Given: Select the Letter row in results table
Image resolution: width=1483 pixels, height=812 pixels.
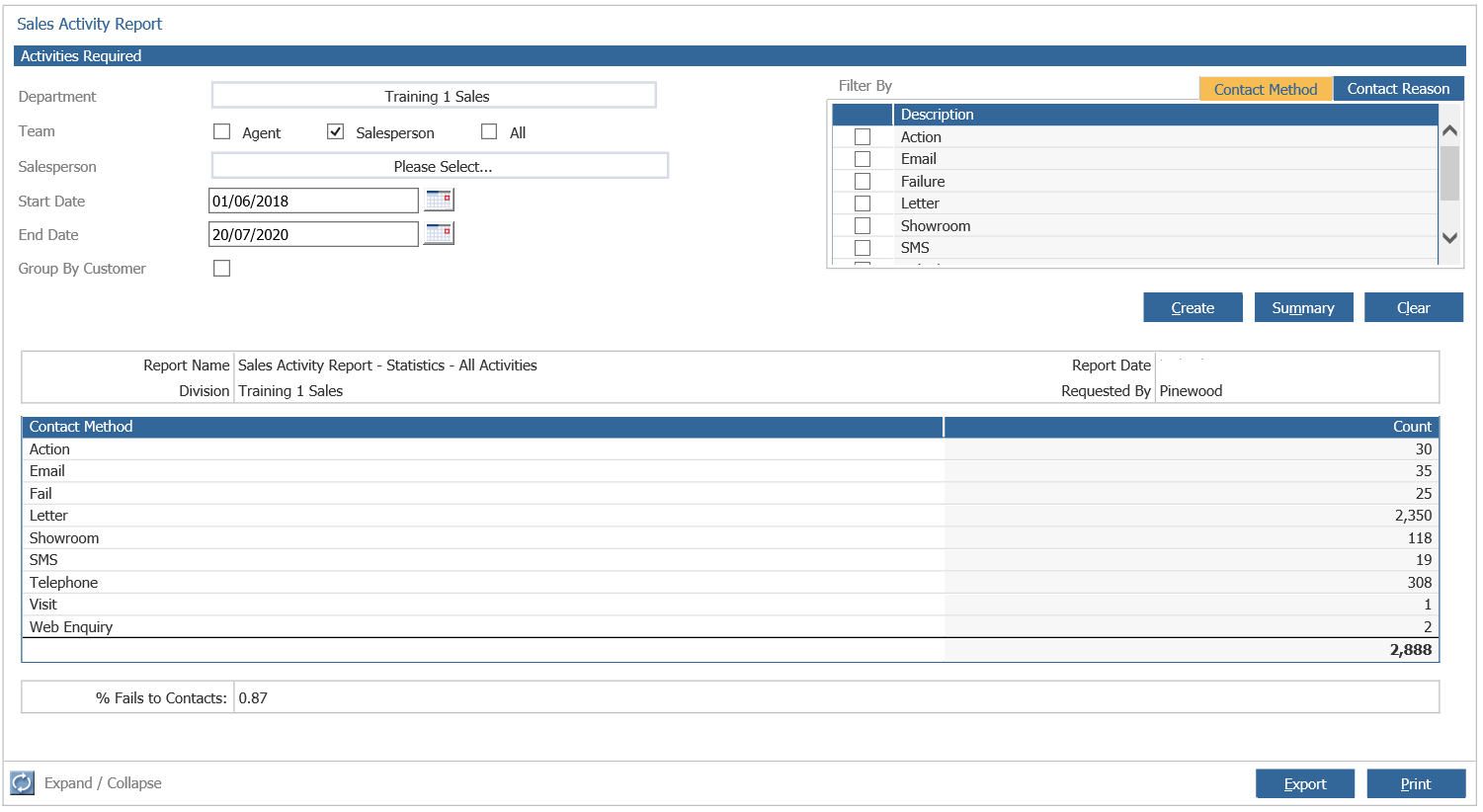Looking at the screenshot, I should point(730,516).
